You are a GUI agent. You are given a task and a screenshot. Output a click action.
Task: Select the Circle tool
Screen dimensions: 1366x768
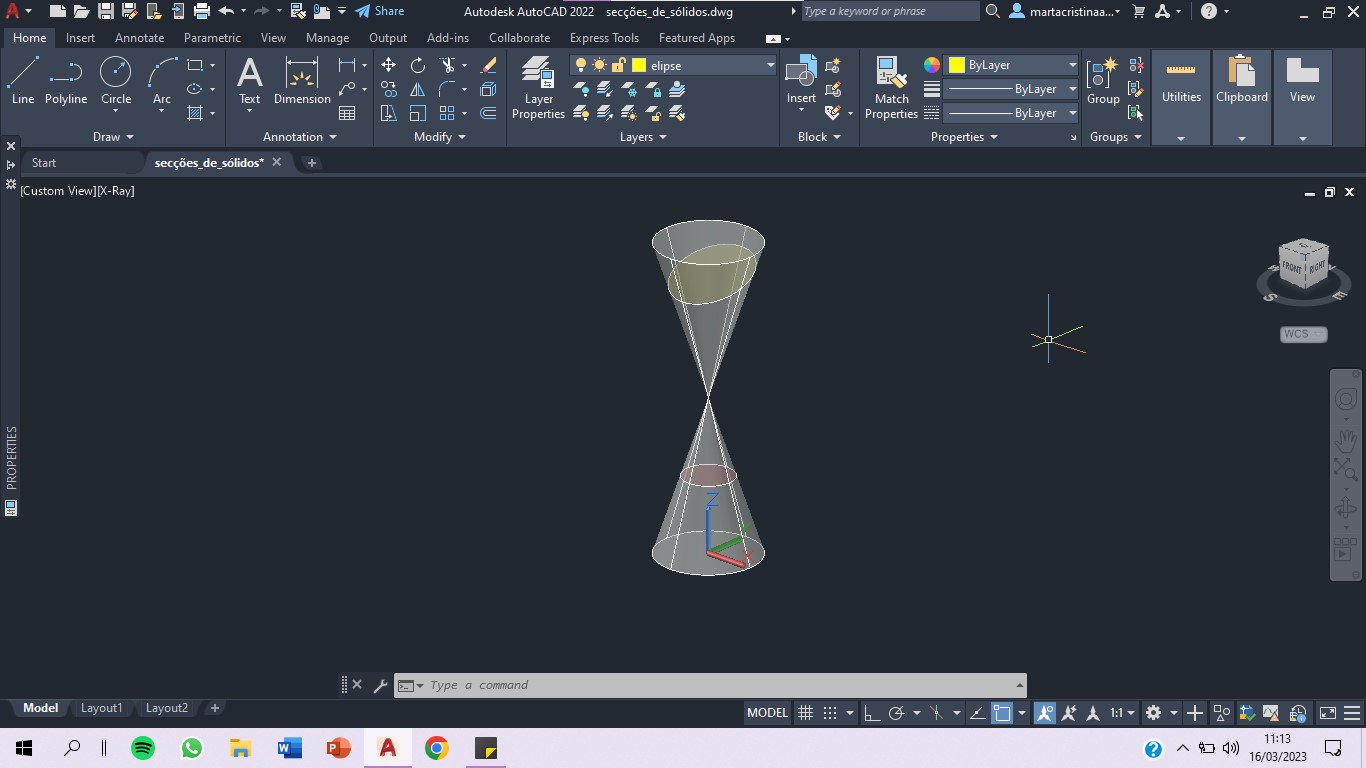(x=116, y=80)
